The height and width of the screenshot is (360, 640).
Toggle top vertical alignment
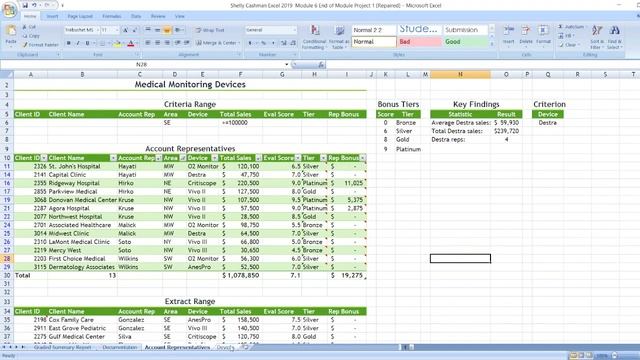[x=148, y=30]
